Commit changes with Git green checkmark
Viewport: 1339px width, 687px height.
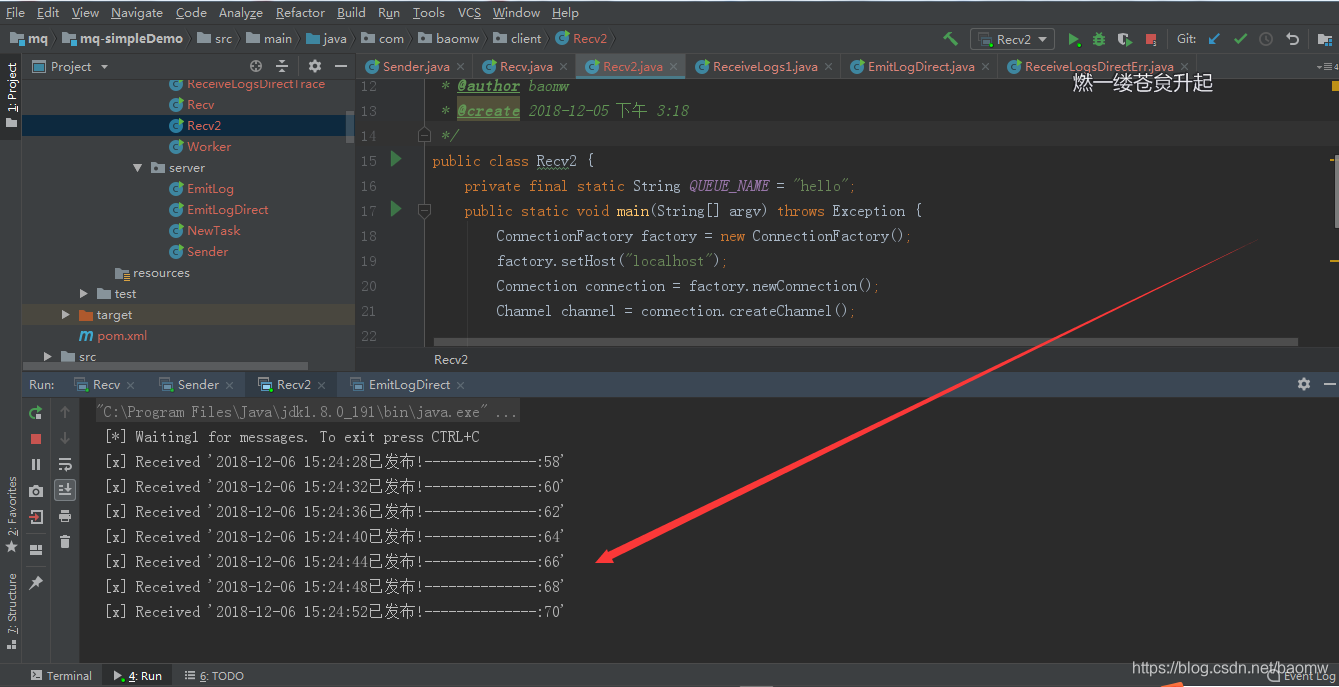[1240, 39]
